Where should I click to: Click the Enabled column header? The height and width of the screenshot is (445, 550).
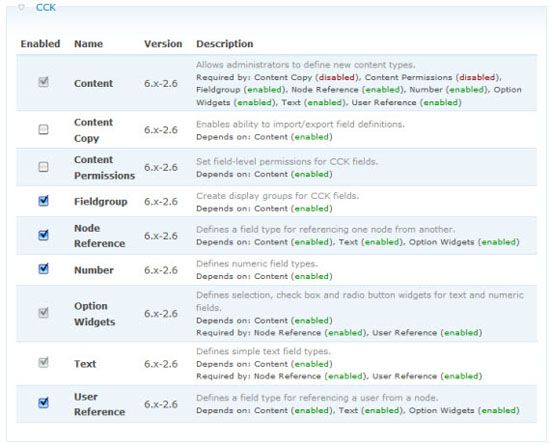click(40, 44)
